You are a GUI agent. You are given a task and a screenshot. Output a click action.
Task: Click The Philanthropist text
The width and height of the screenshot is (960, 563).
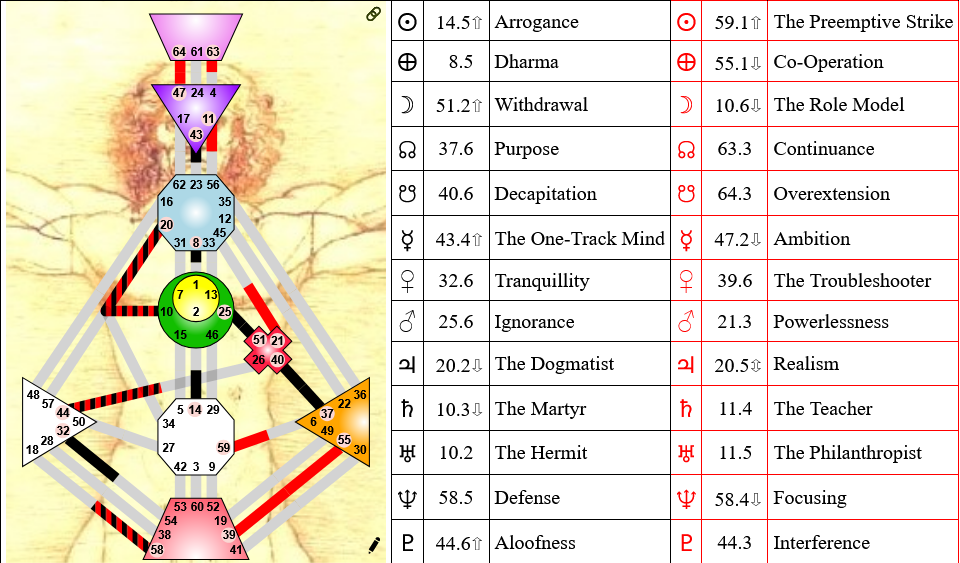click(847, 453)
